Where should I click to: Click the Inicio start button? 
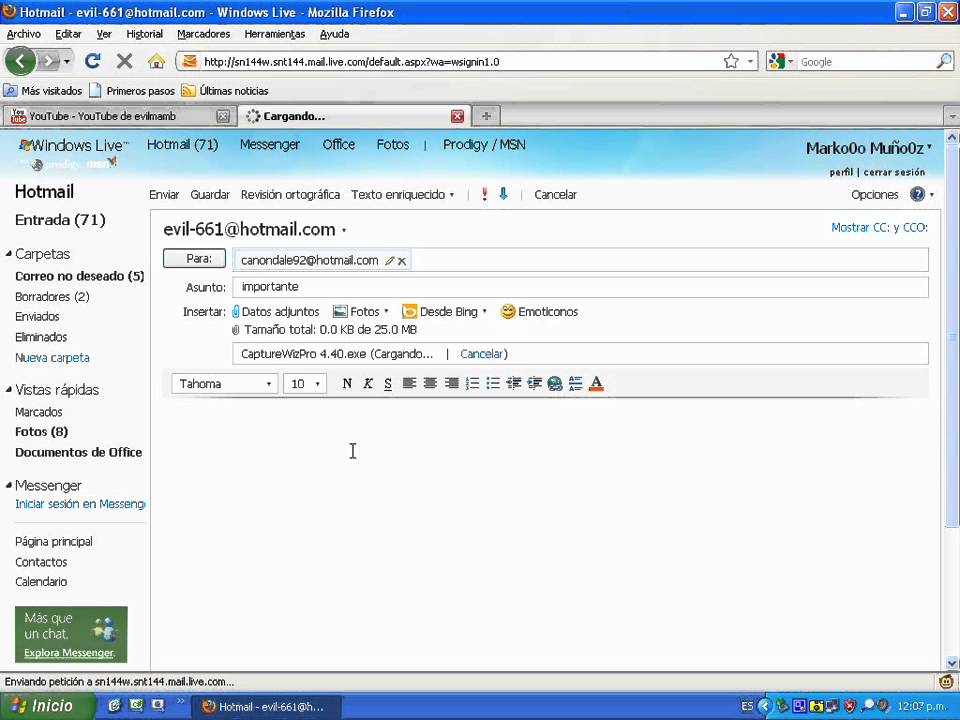click(x=47, y=706)
